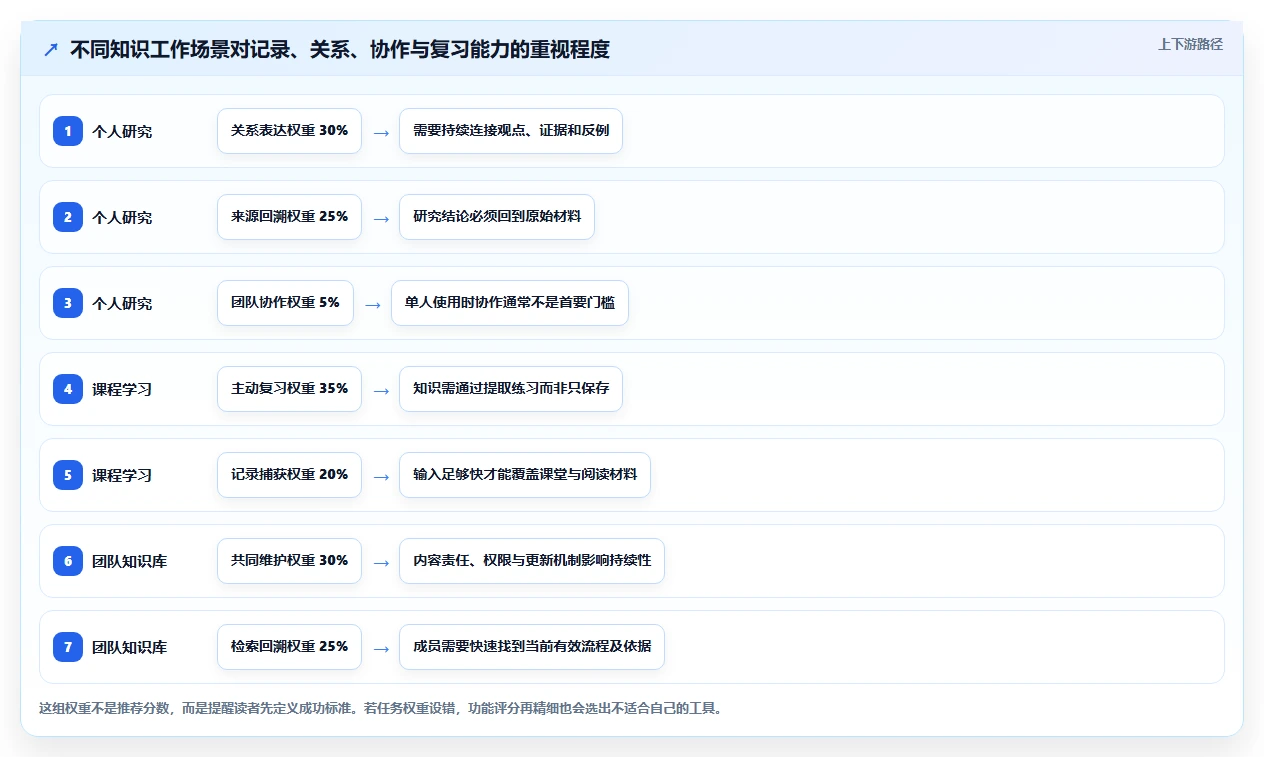Click the number 2 badge
The height and width of the screenshot is (757, 1264).
click(x=68, y=217)
